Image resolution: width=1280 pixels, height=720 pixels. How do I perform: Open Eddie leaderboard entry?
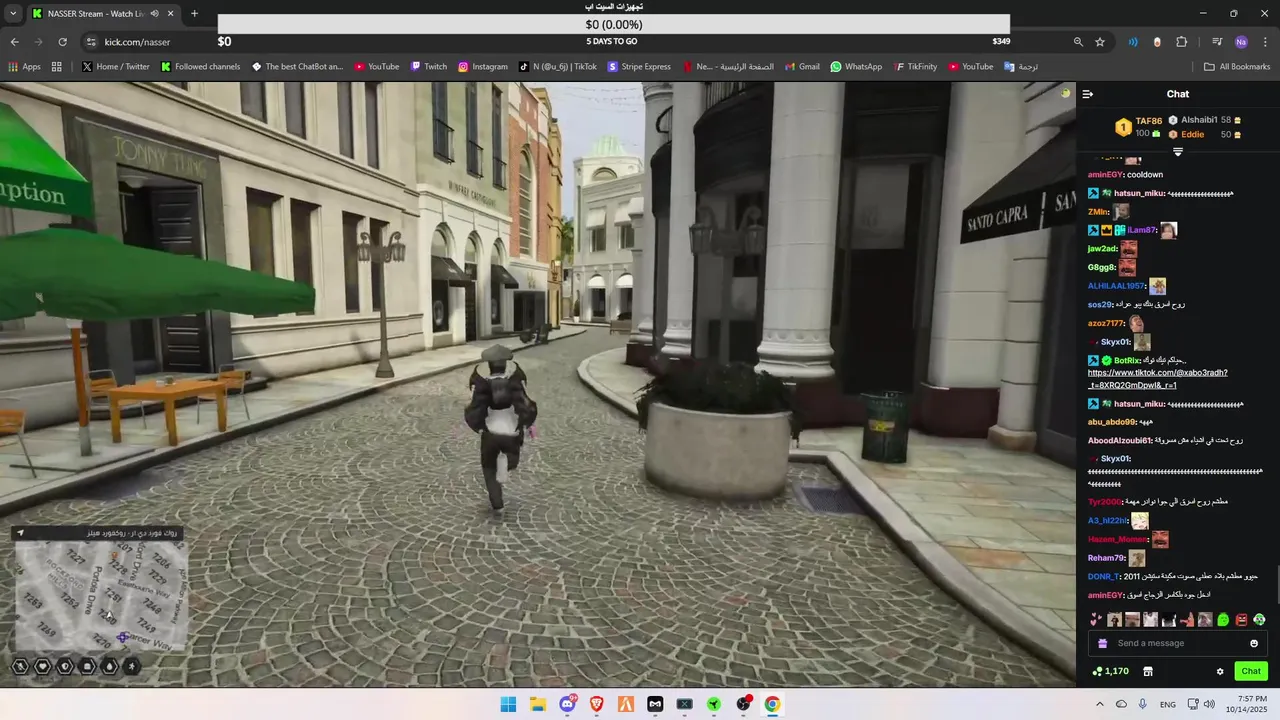(x=1204, y=134)
